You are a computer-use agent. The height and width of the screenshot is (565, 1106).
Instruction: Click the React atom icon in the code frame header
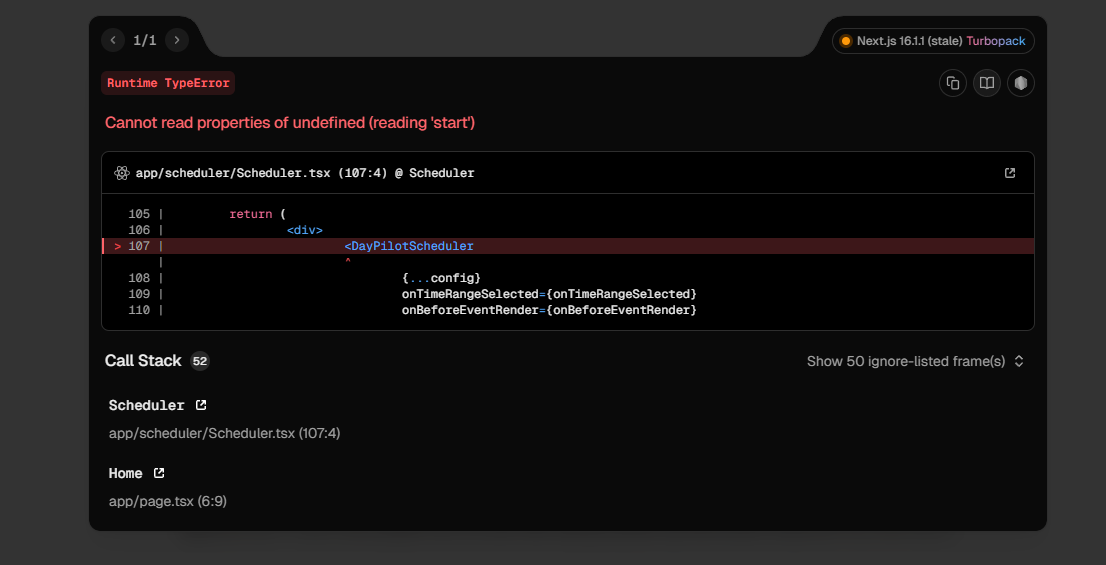pos(122,173)
